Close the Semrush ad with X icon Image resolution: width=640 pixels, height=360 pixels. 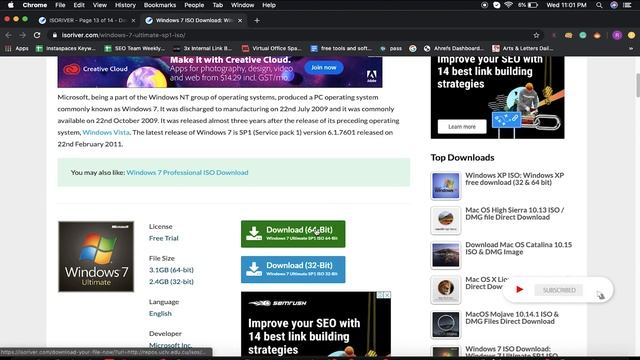(x=387, y=295)
